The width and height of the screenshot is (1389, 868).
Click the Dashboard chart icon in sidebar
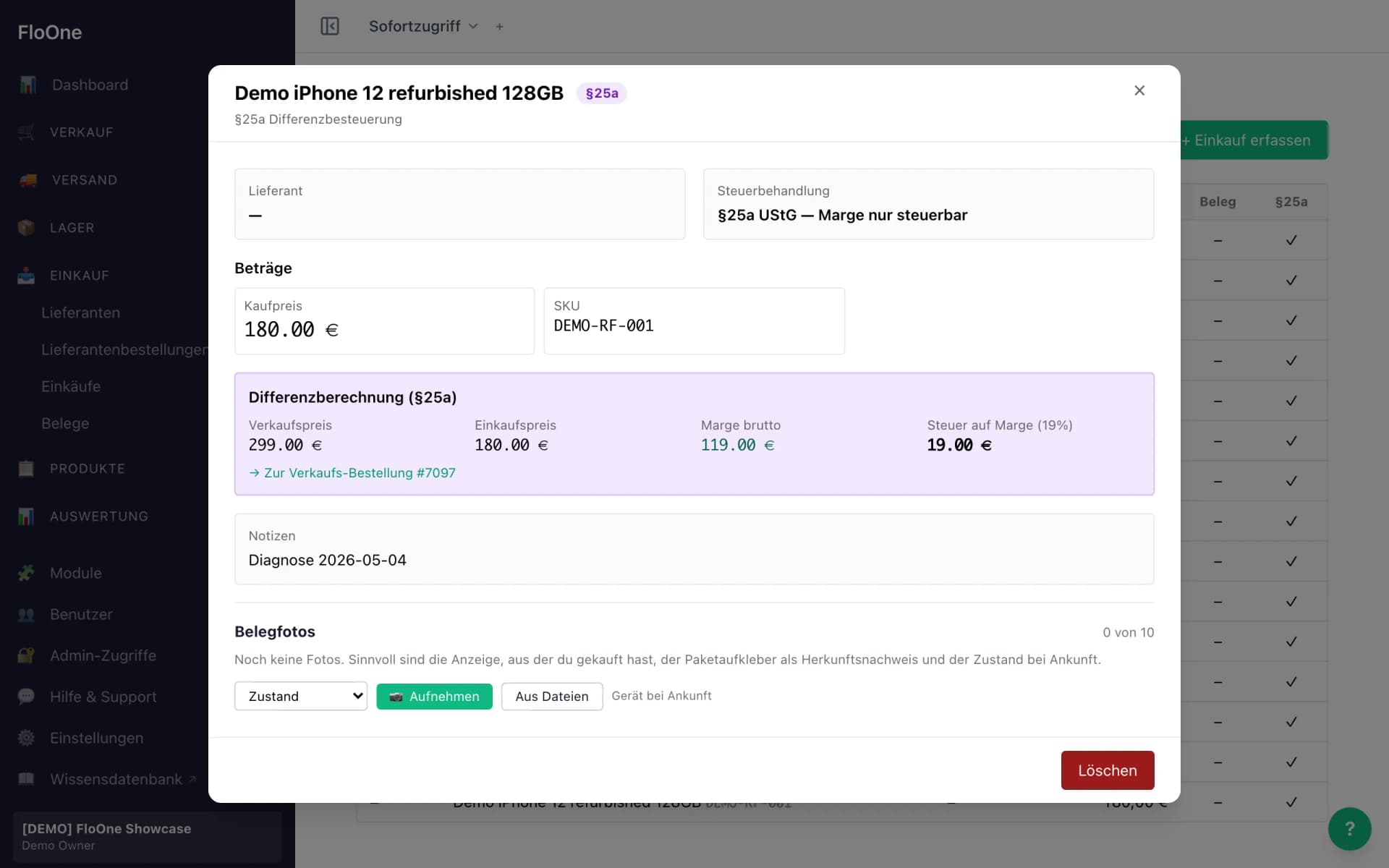click(27, 85)
